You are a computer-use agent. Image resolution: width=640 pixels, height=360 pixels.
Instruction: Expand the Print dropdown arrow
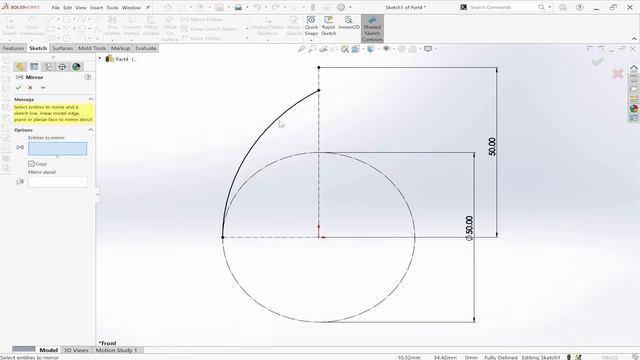[x=247, y=7]
